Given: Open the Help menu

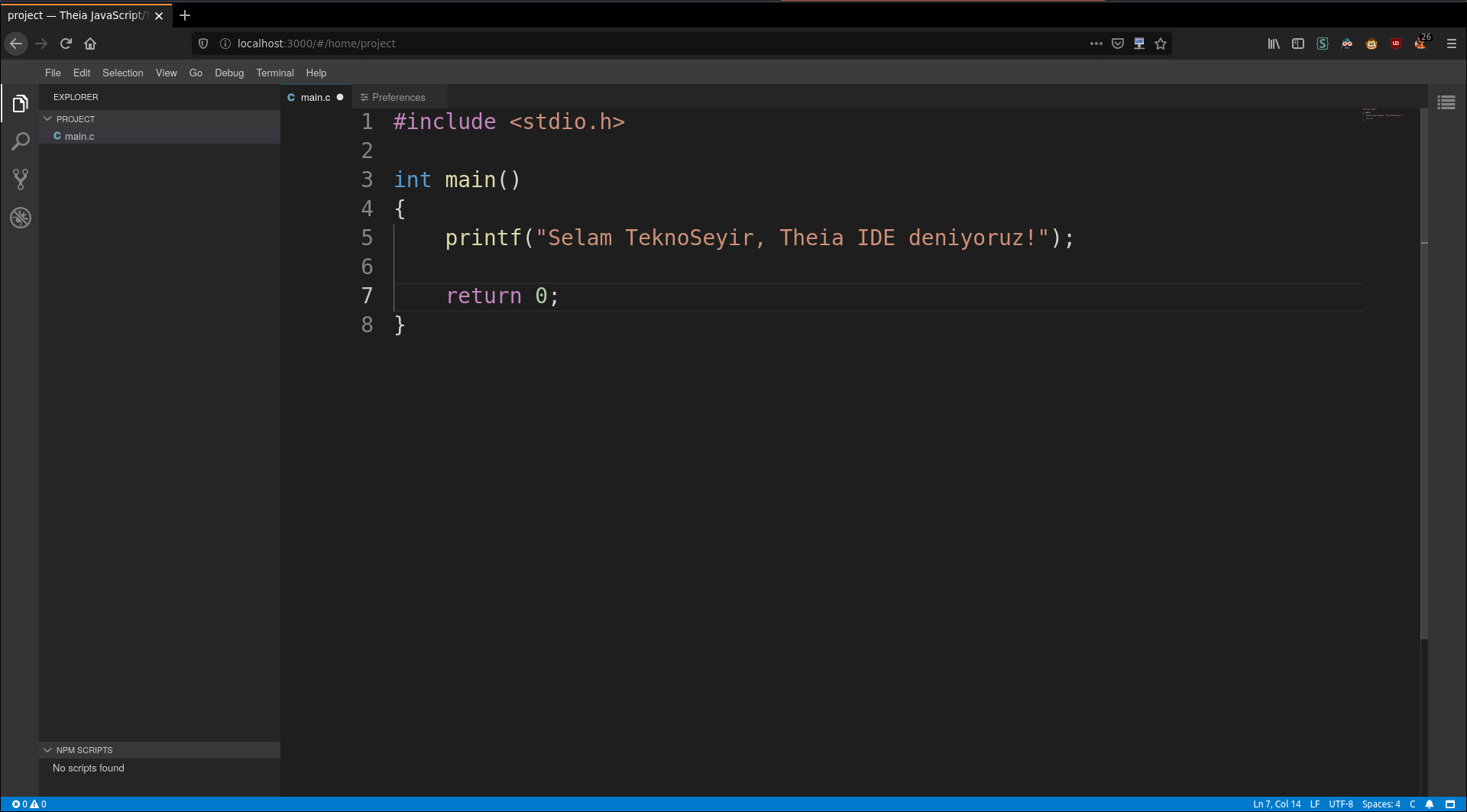Looking at the screenshot, I should pyautogui.click(x=316, y=73).
